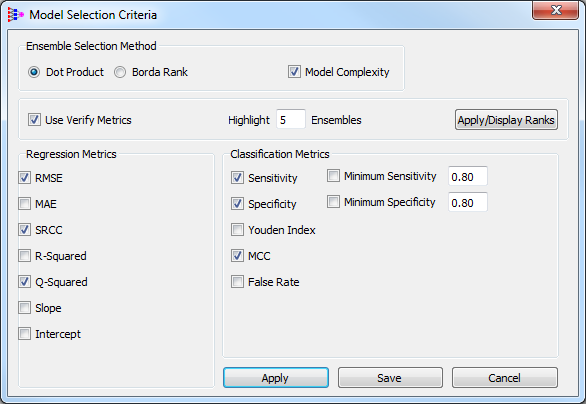Enable the R-Squared metric

25,256
